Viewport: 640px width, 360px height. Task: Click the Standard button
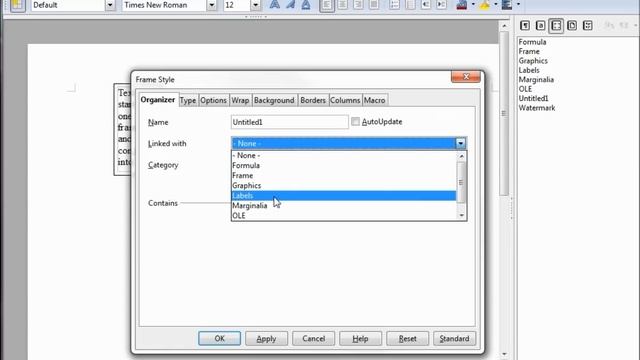pos(454,338)
